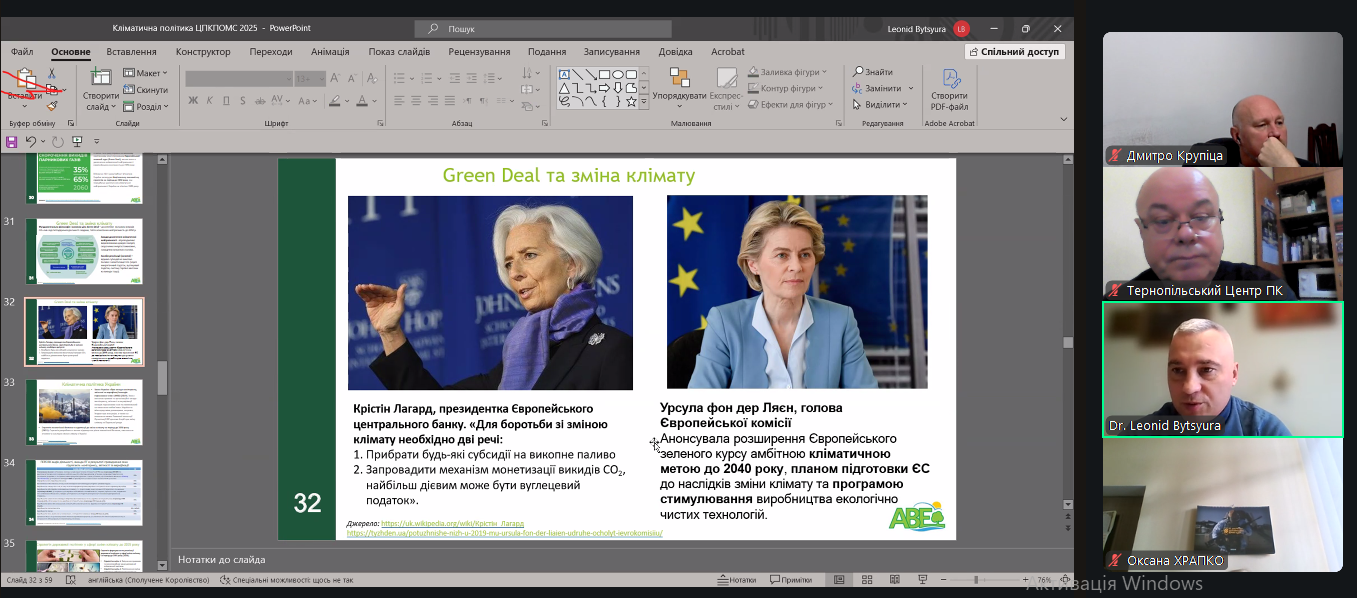Click the Share (Спільний доступ) button

pos(1014,52)
